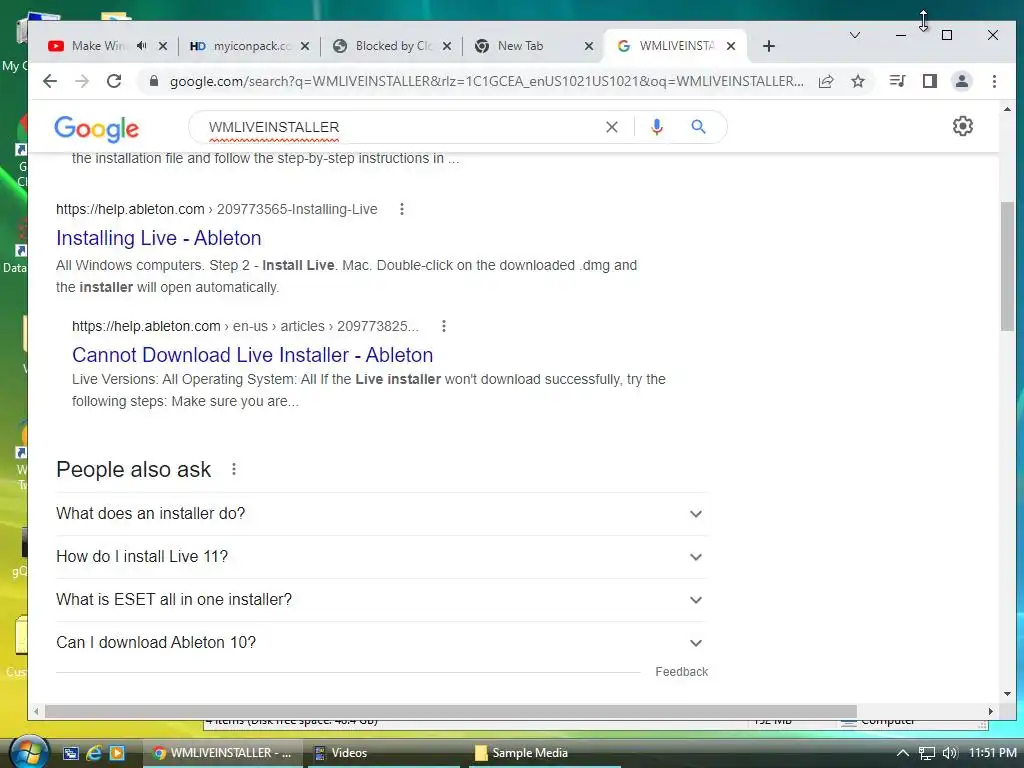
Task: Open the Chrome profile avatar icon
Action: point(962,81)
